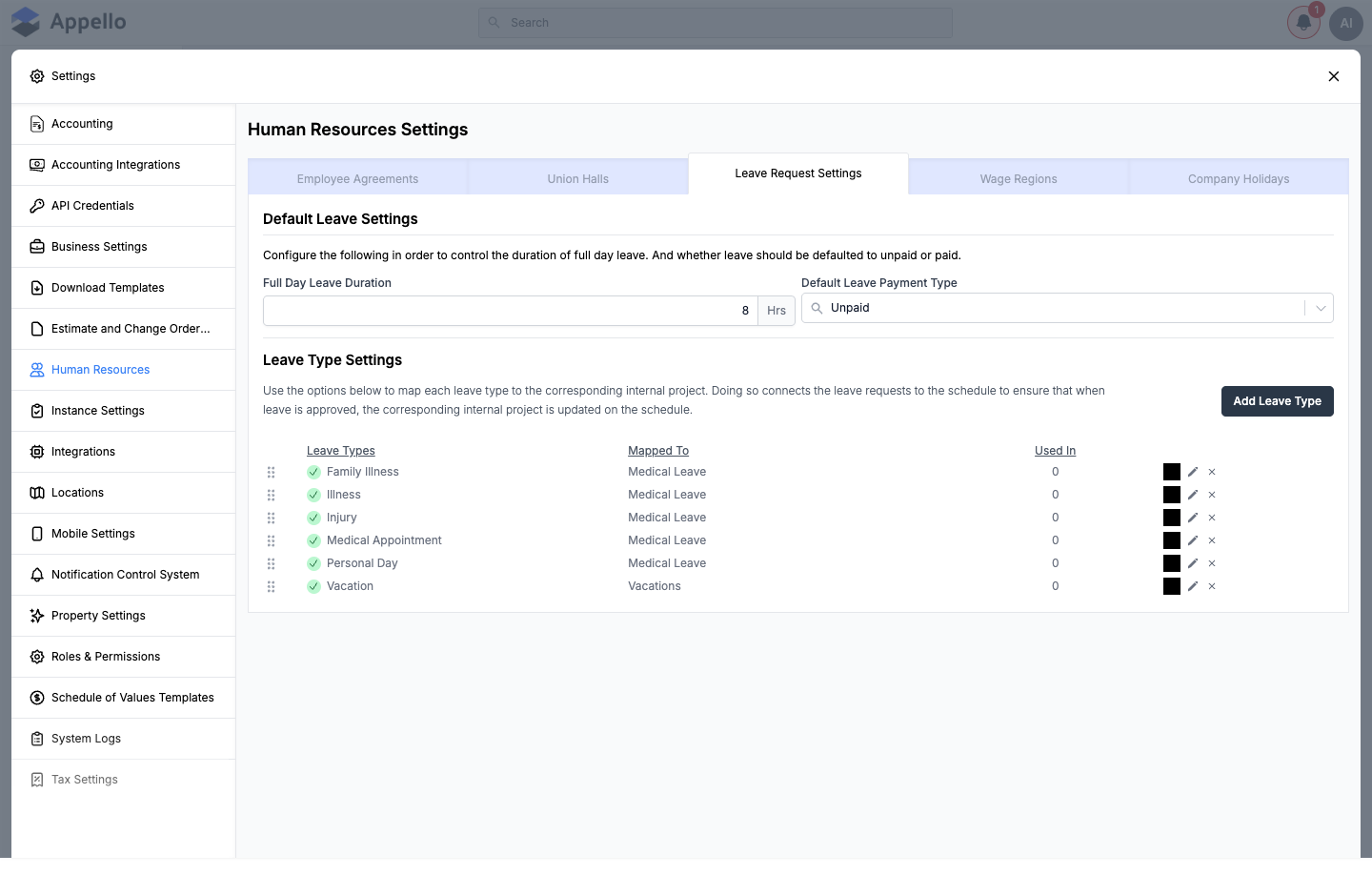Select API Credentials in sidebar
Image resolution: width=1372 pixels, height=875 pixels.
[124, 206]
